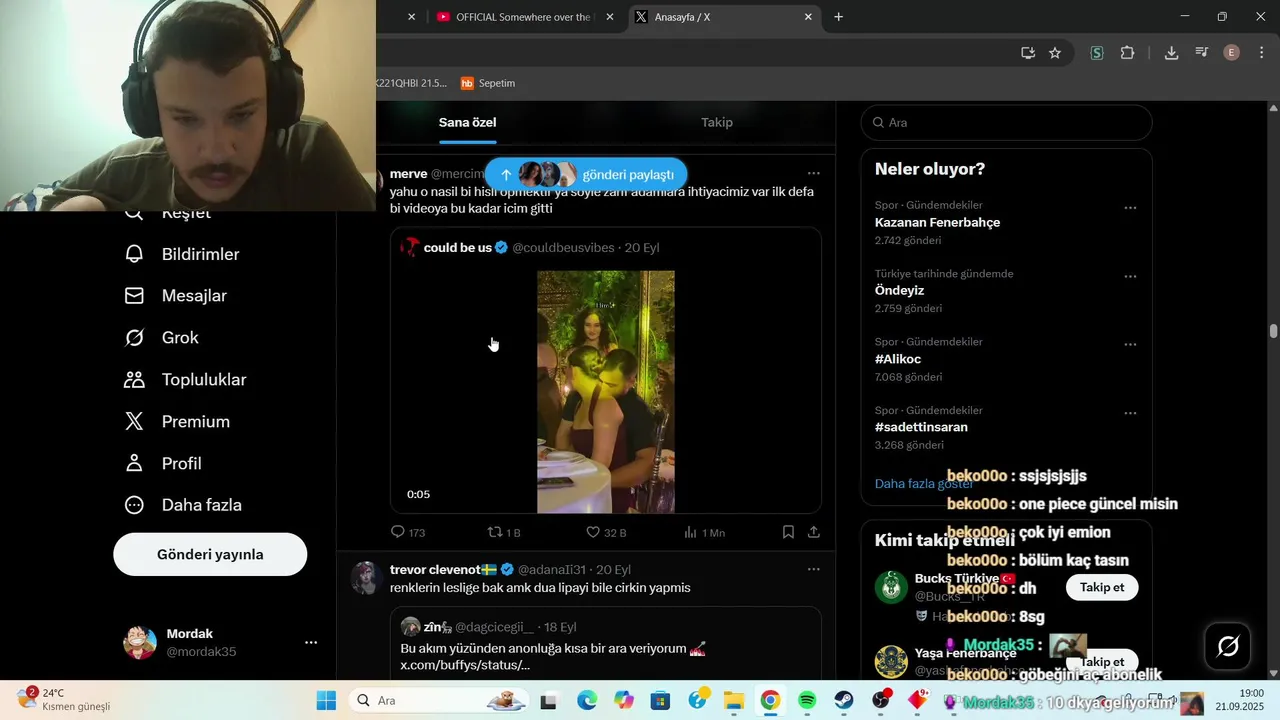Follow Bucks Türkiye with Takip et
Screen dimensions: 1280x720
click(1102, 587)
